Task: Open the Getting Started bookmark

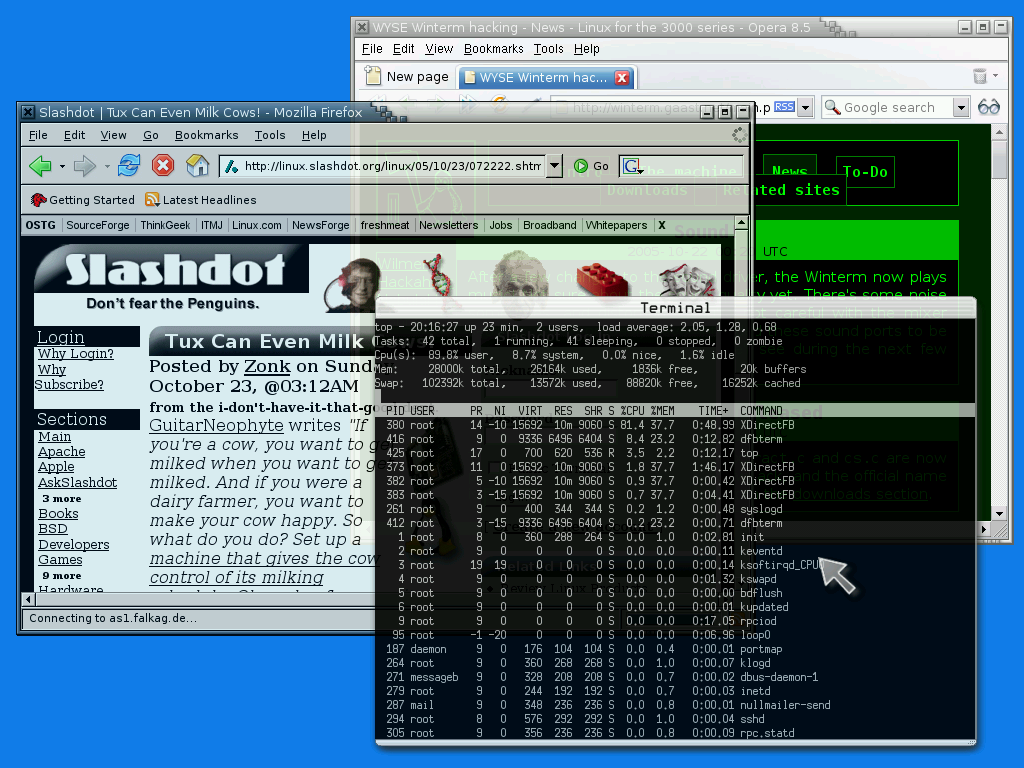Action: [83, 200]
